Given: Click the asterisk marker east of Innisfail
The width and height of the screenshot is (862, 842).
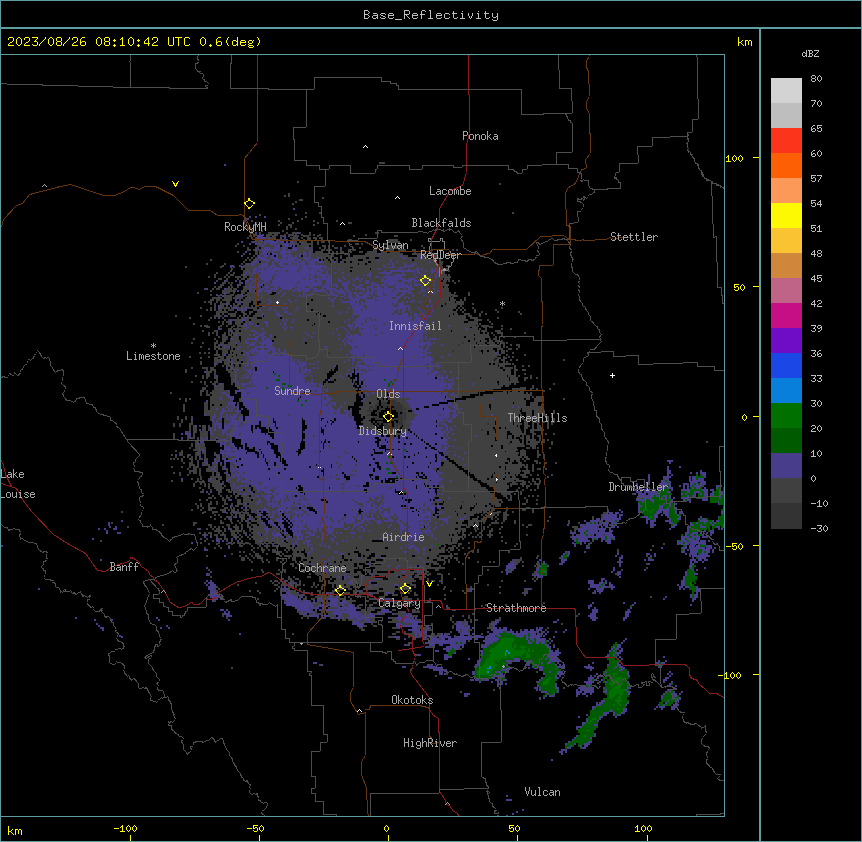Looking at the screenshot, I should [502, 304].
